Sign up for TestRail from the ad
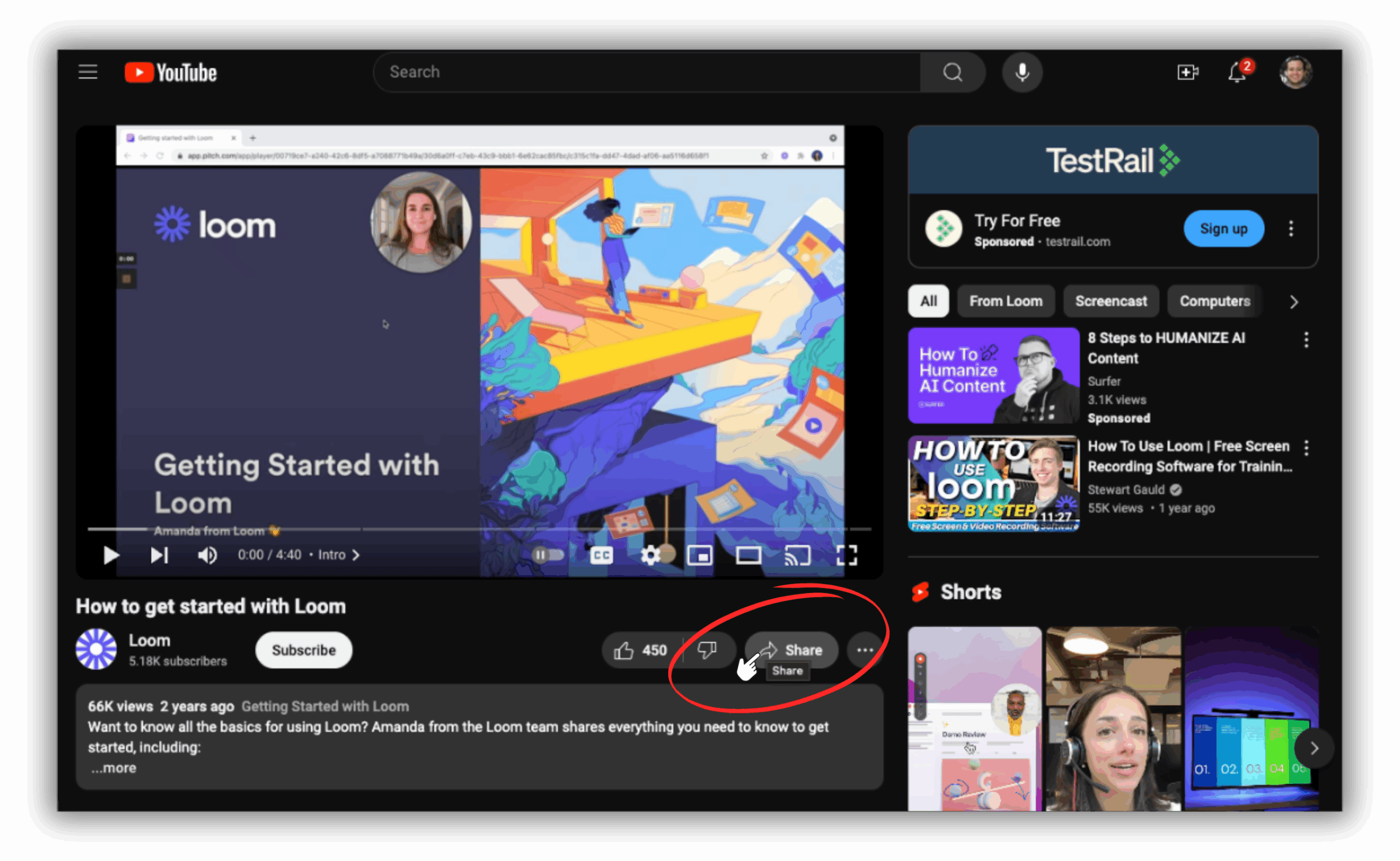 point(1223,229)
